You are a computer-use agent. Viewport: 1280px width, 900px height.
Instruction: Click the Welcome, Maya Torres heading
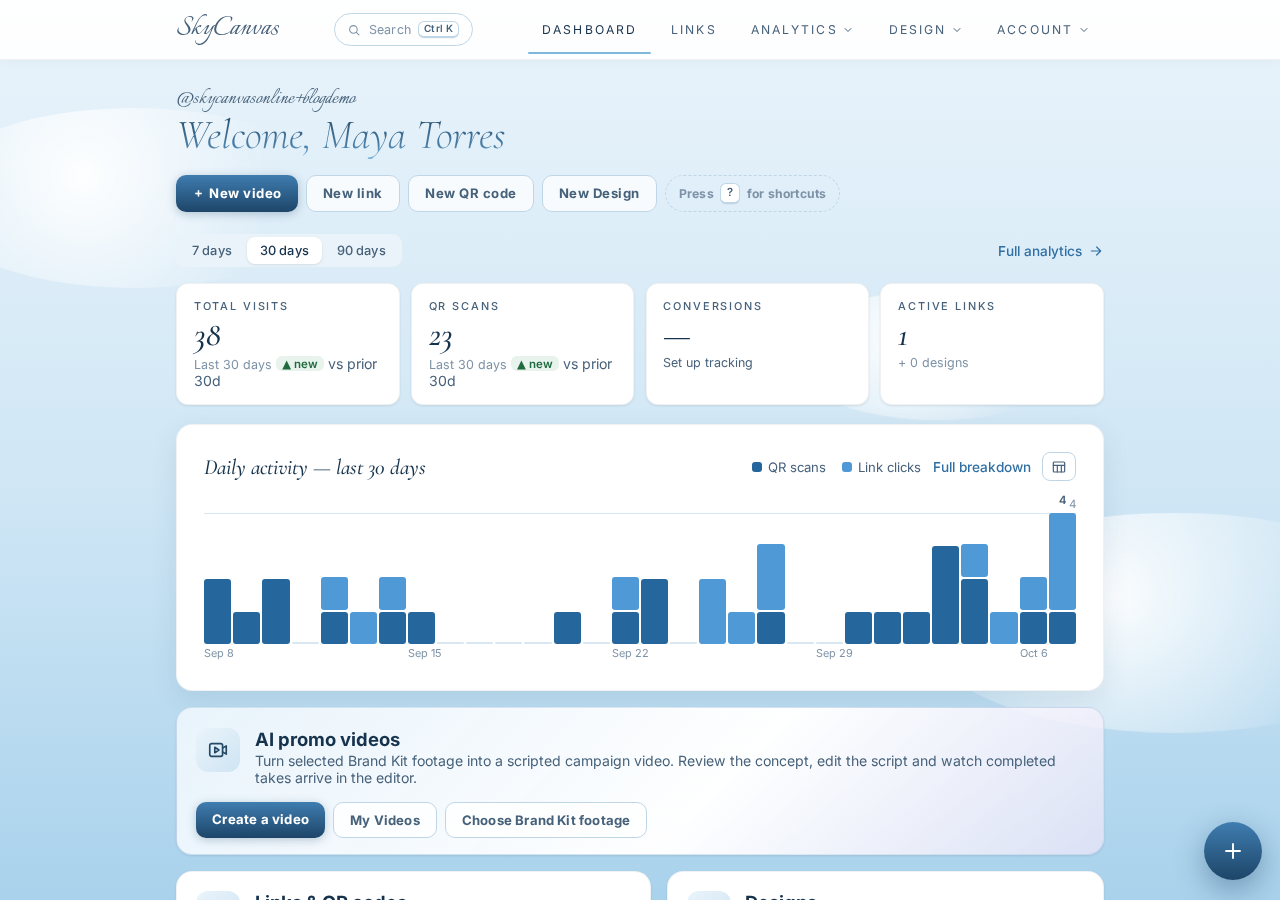click(341, 136)
